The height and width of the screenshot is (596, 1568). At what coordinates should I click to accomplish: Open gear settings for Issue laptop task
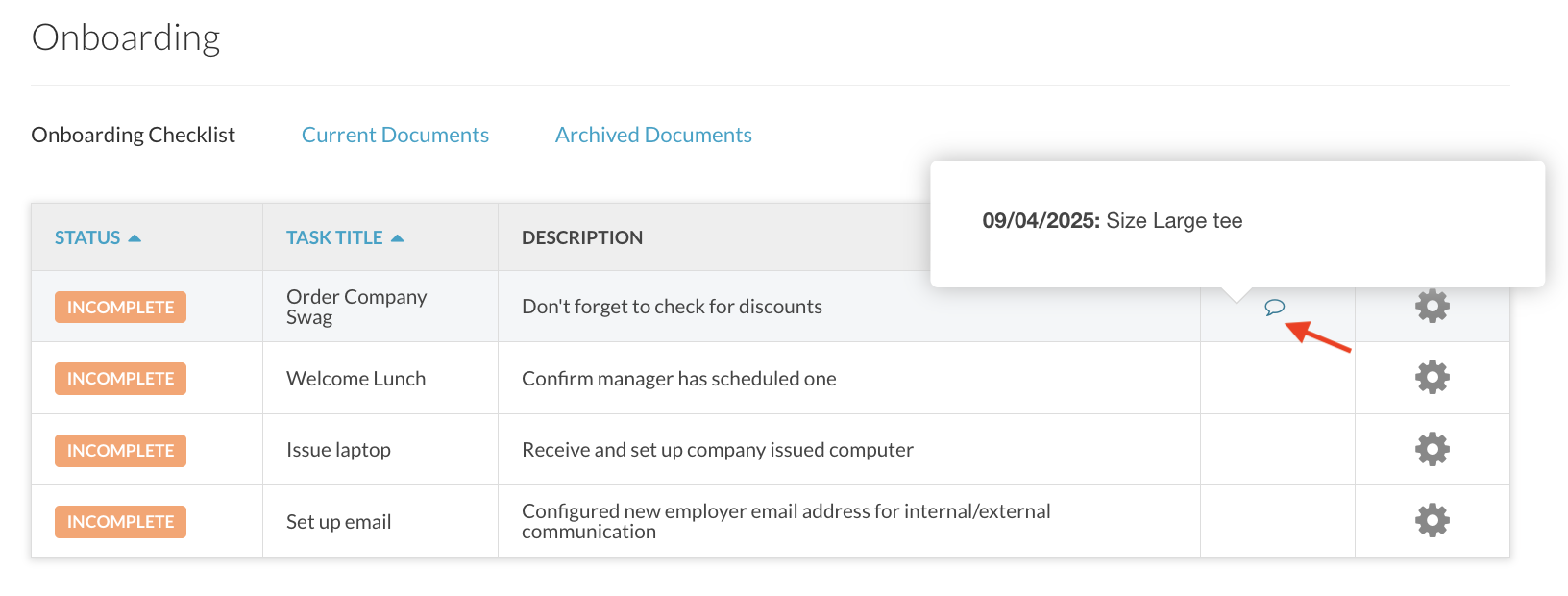(1432, 449)
